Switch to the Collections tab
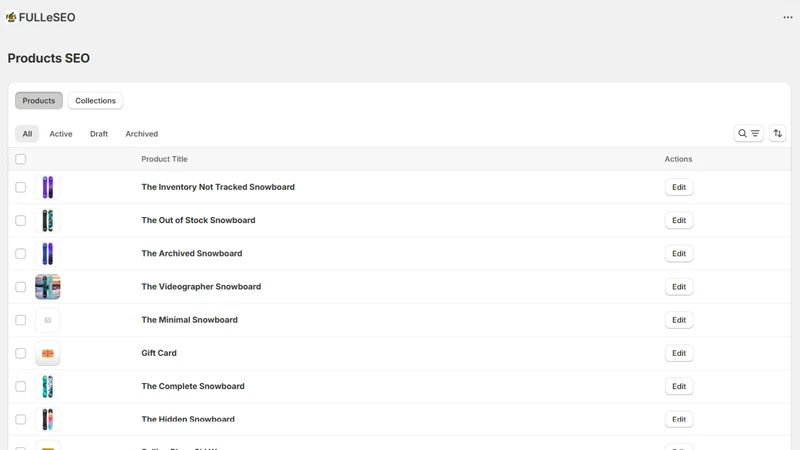Image resolution: width=800 pixels, height=450 pixels. pyautogui.click(x=95, y=101)
